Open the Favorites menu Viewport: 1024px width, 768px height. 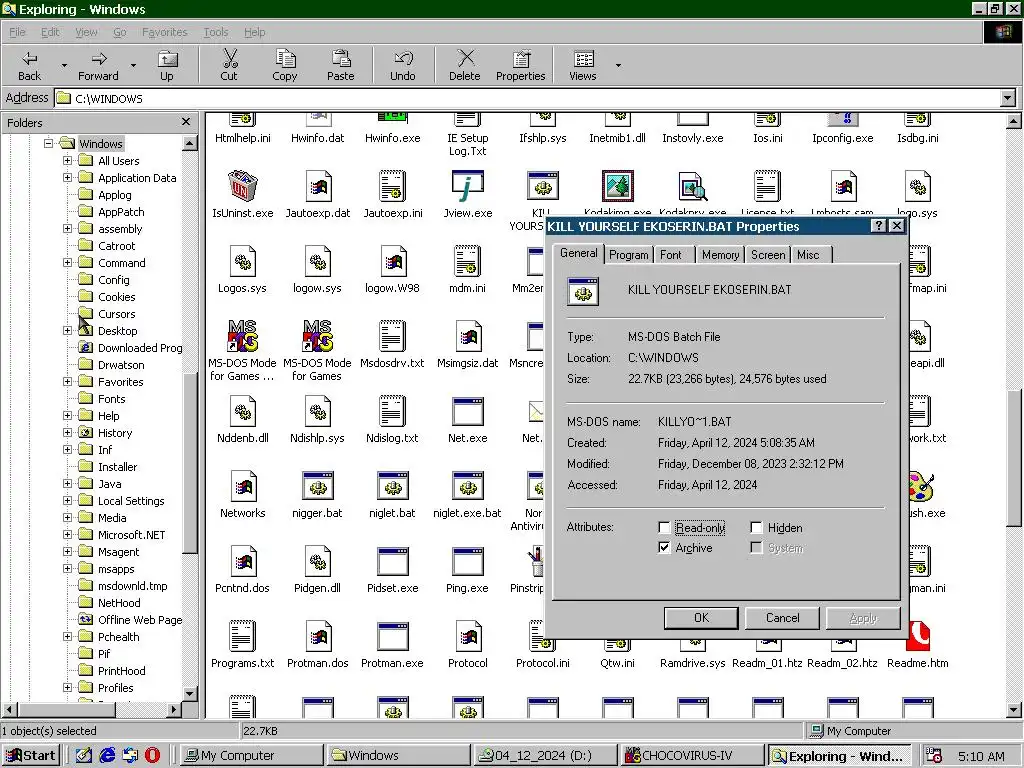coord(165,32)
